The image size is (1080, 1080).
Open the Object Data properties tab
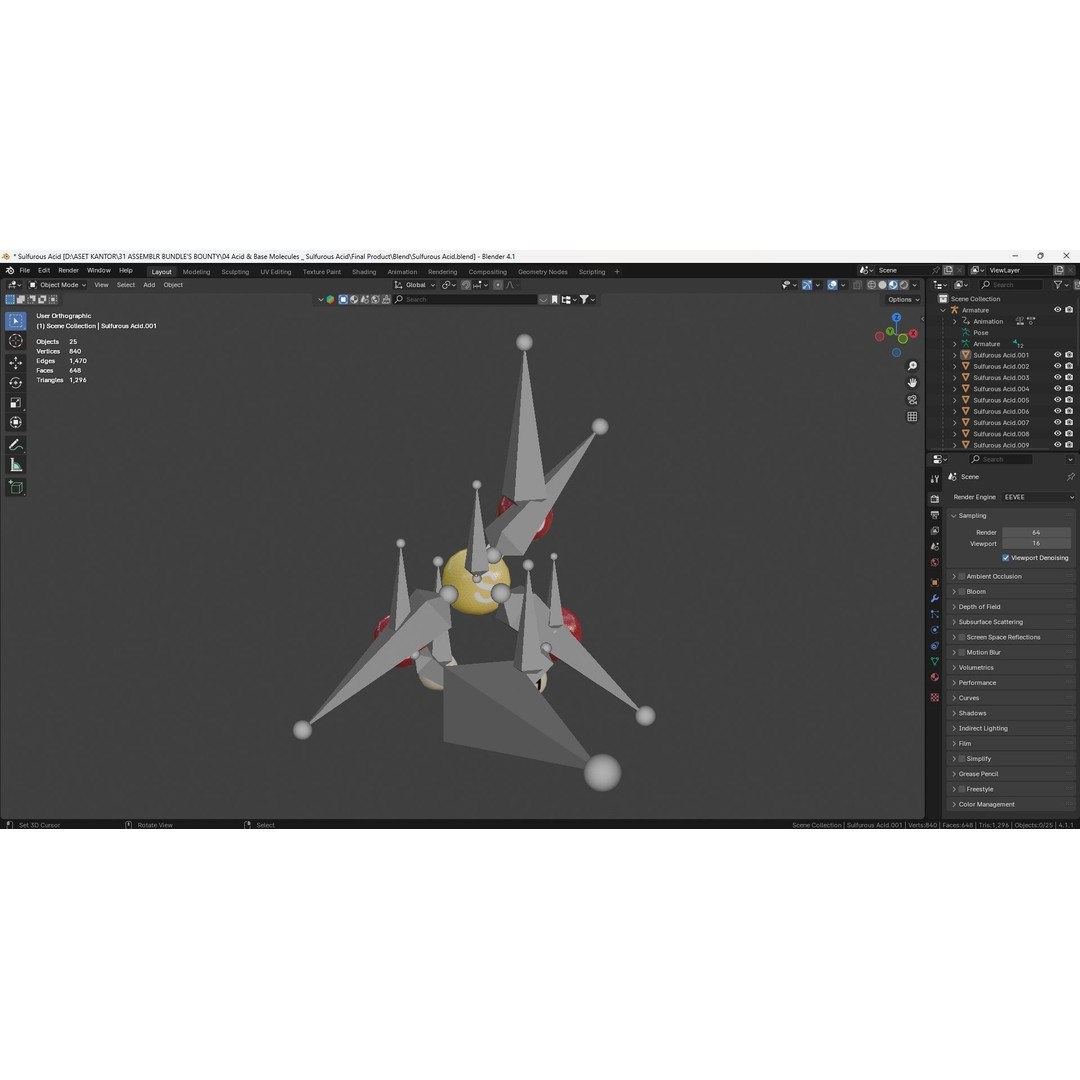pos(935,661)
